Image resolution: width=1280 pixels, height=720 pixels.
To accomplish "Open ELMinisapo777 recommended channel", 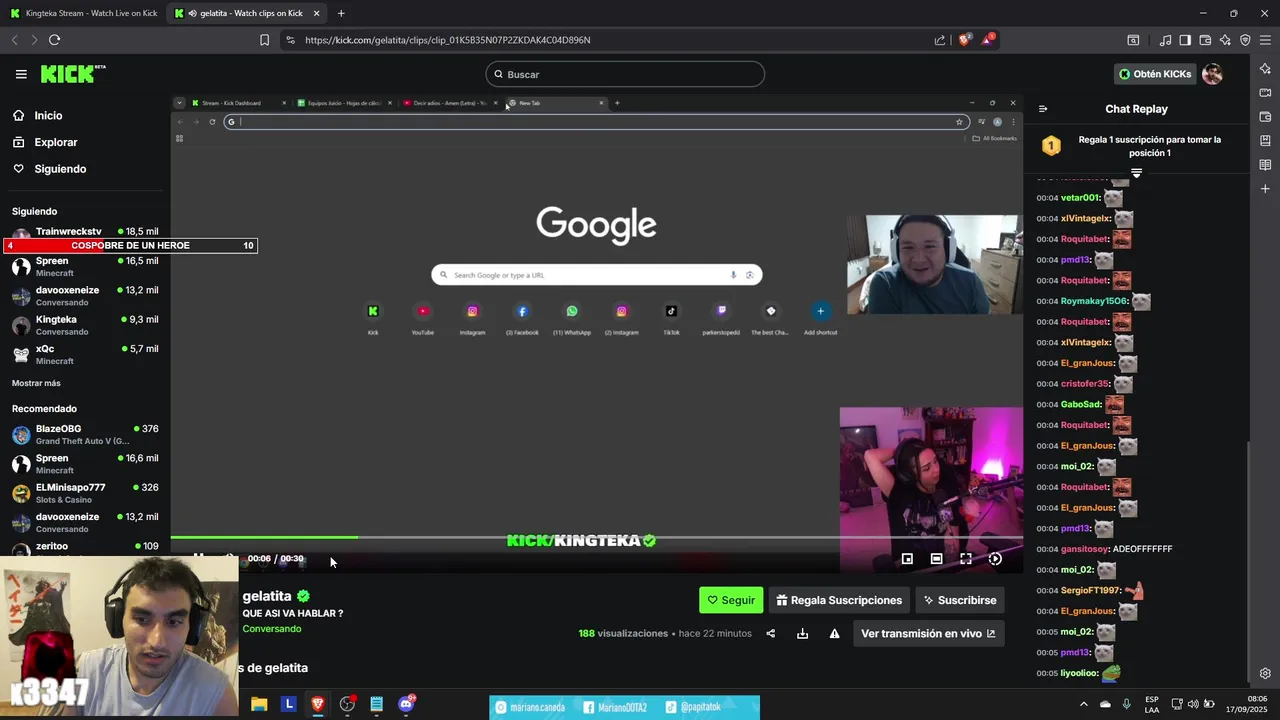I will coord(85,493).
